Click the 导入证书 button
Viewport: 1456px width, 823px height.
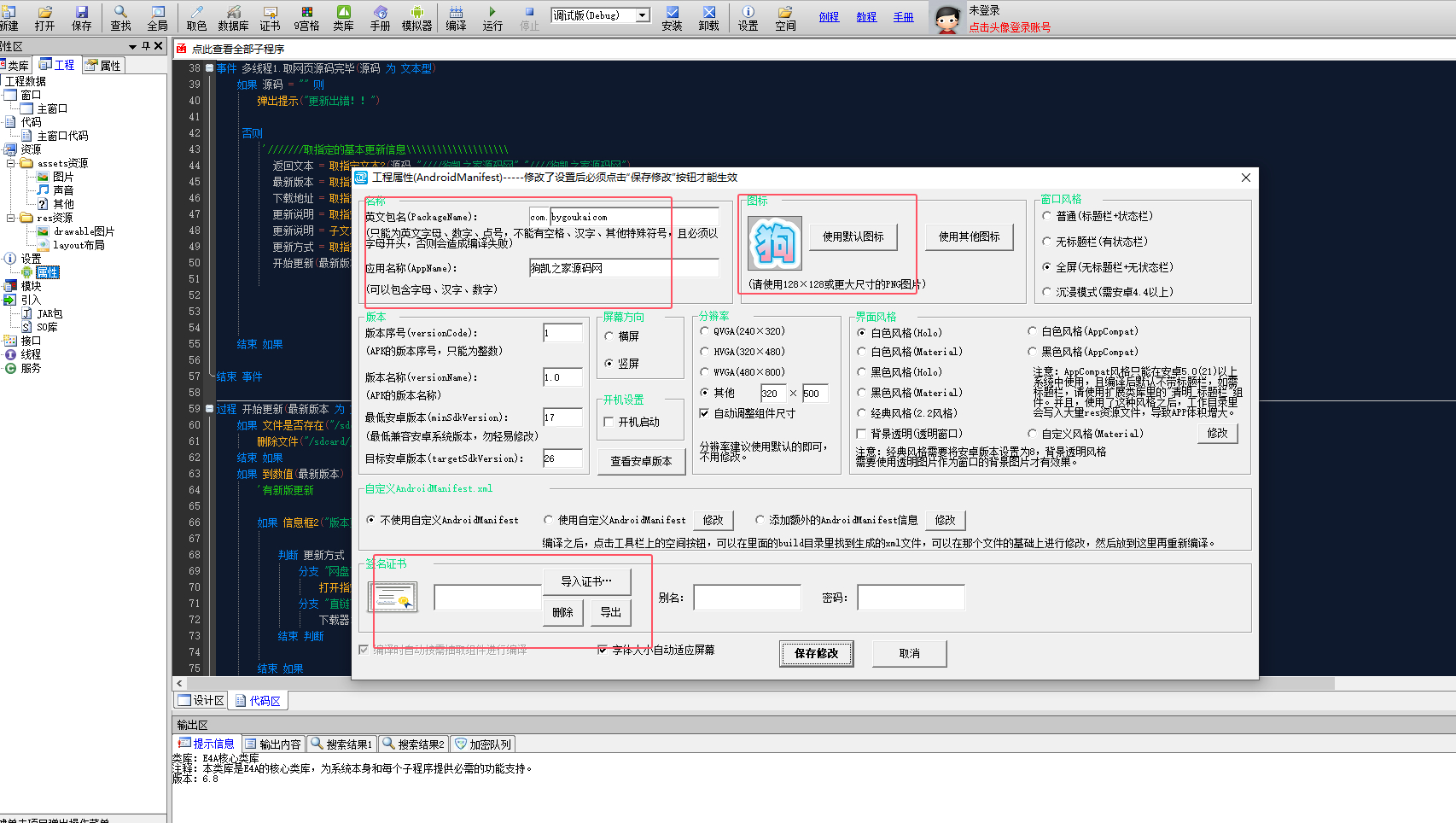586,581
